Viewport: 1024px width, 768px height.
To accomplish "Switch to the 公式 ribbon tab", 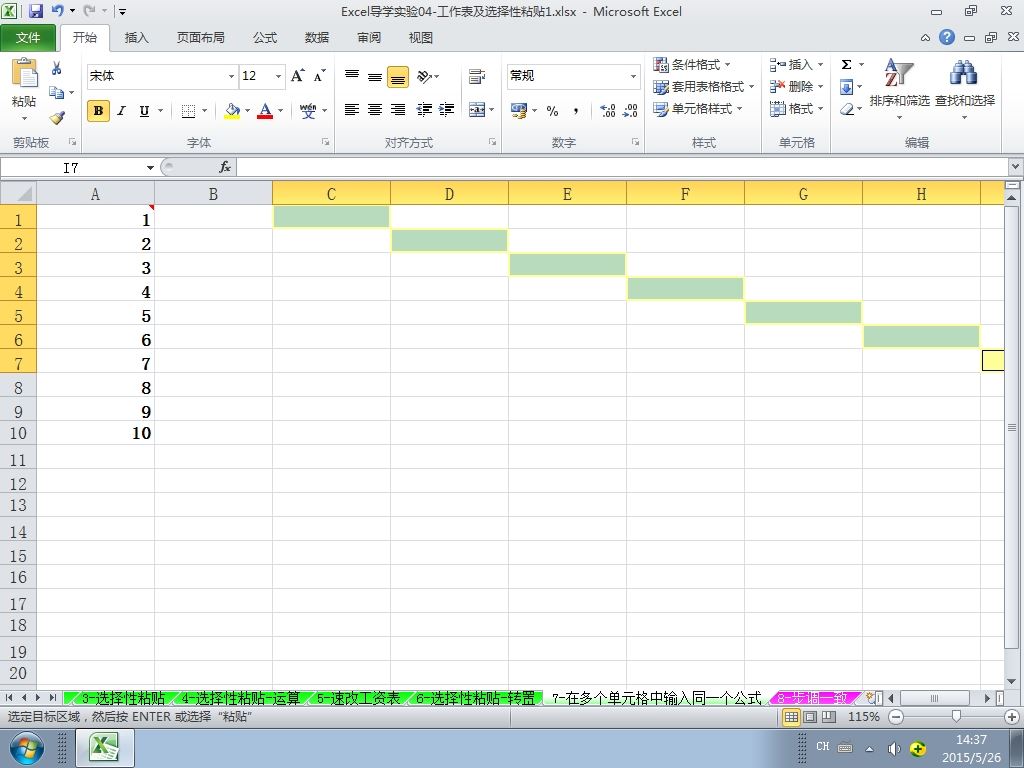I will [x=265, y=38].
